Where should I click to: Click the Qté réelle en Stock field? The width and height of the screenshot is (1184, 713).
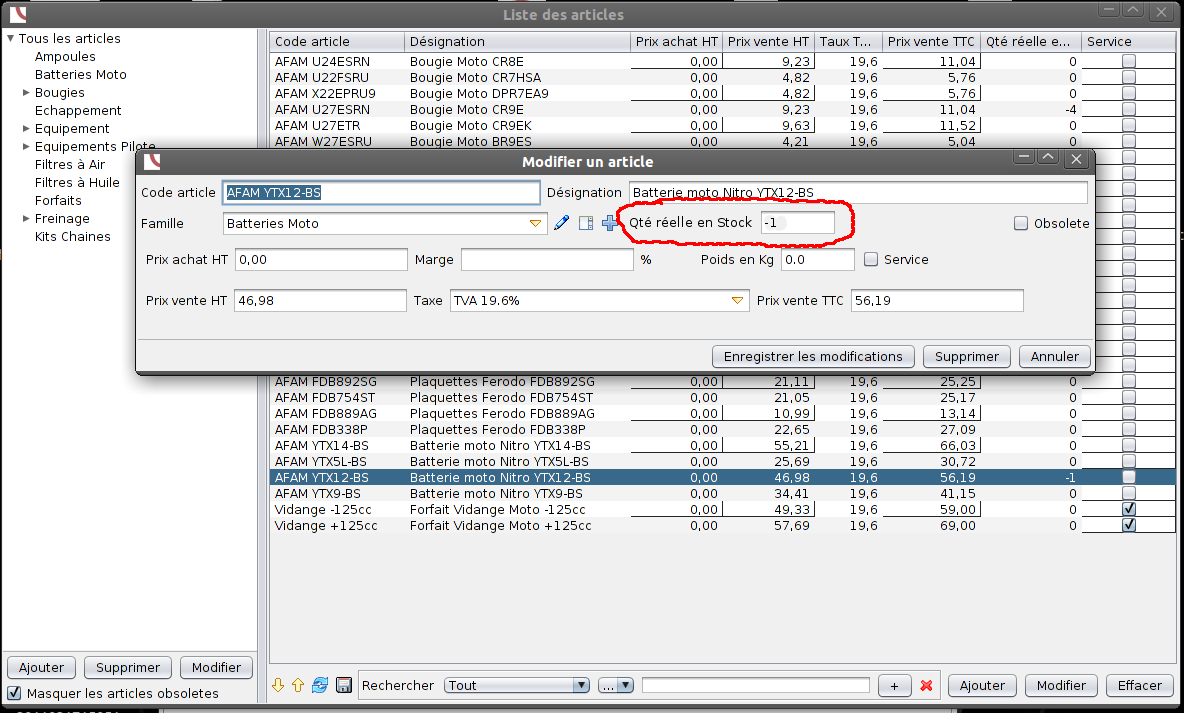pos(797,223)
